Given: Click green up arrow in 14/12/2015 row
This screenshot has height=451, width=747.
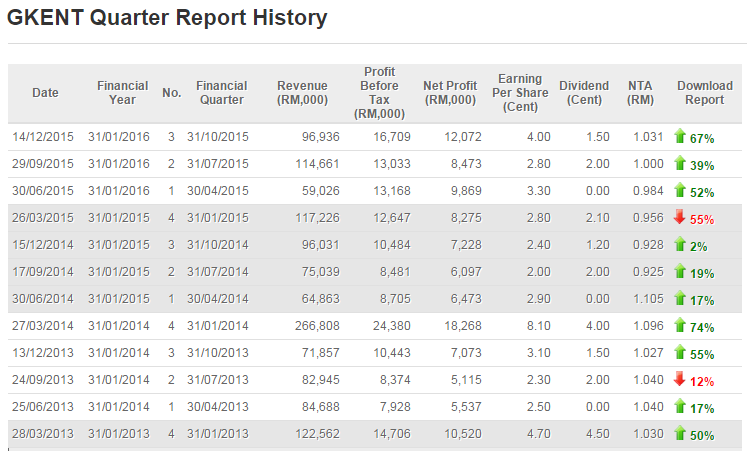Looking at the screenshot, I should point(680,136).
